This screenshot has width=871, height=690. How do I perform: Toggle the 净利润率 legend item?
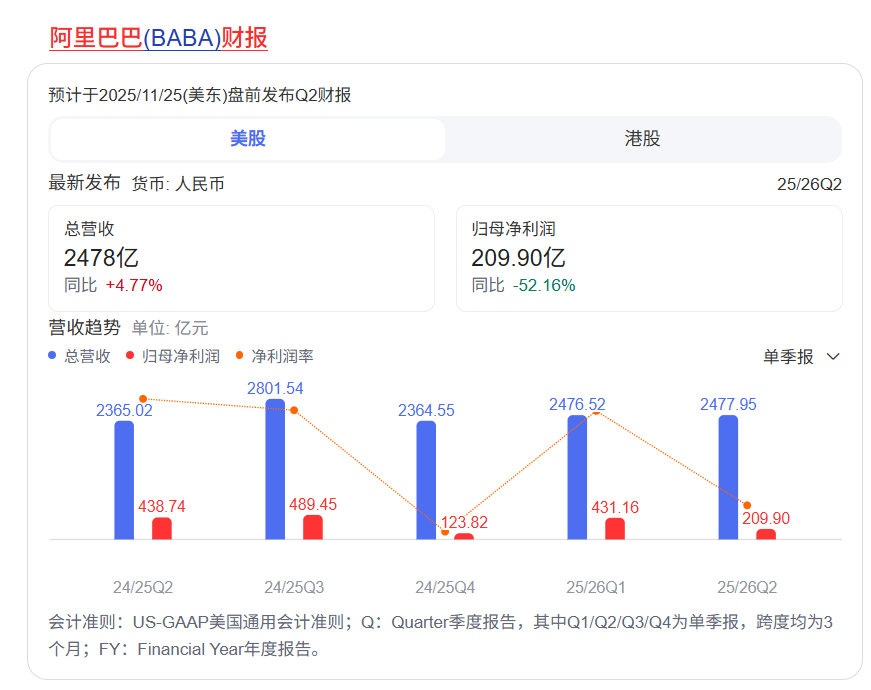tap(274, 356)
